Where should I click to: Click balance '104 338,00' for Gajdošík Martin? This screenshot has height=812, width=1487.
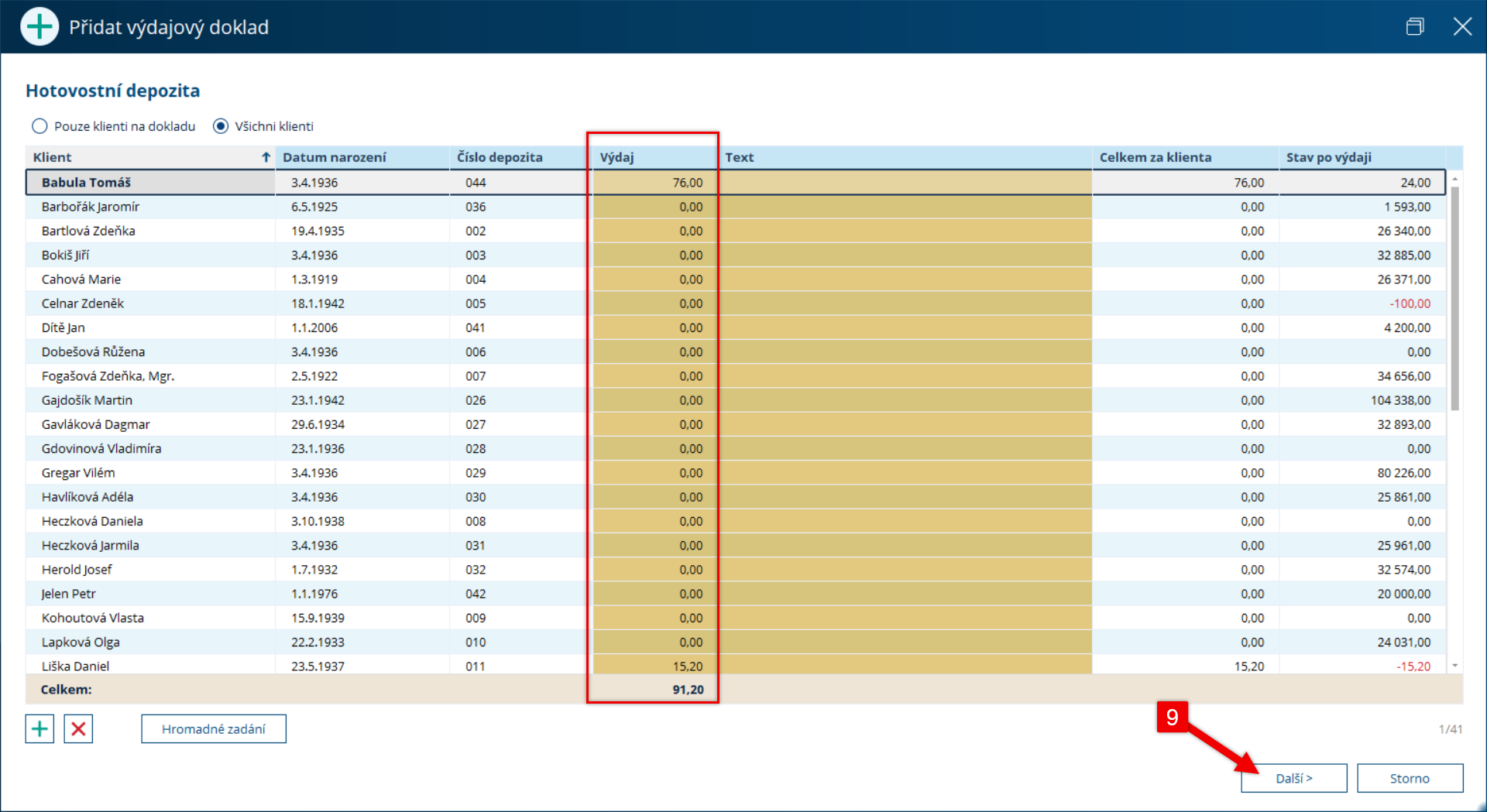tap(1401, 400)
